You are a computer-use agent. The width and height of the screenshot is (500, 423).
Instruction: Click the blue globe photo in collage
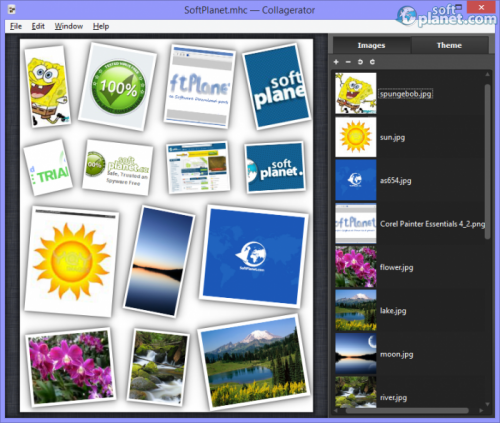[254, 257]
